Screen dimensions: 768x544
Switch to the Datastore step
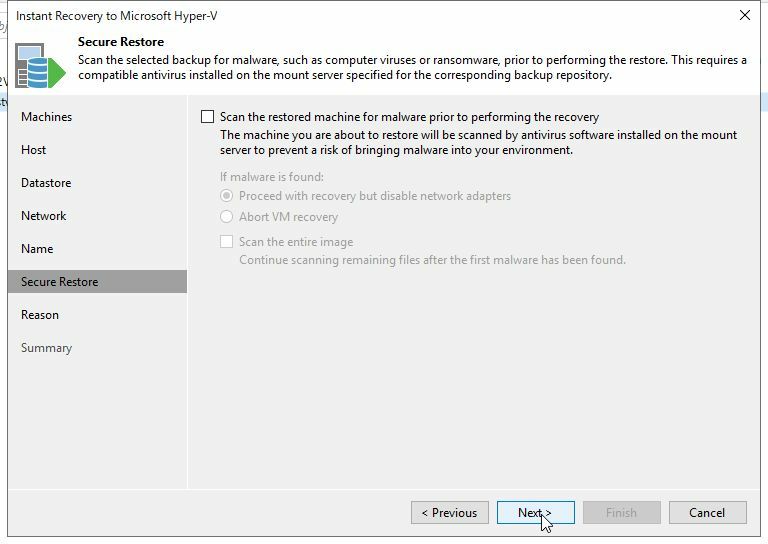click(46, 183)
